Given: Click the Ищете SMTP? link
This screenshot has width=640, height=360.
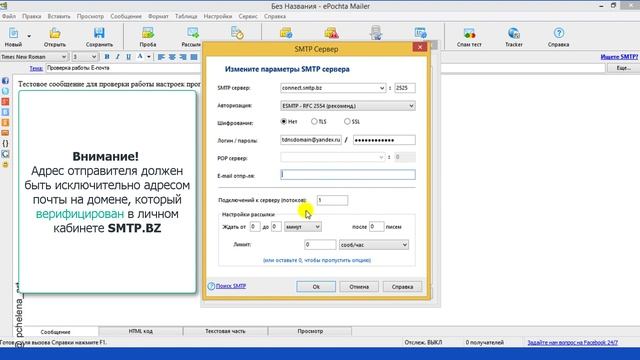Looking at the screenshot, I should click(619, 57).
